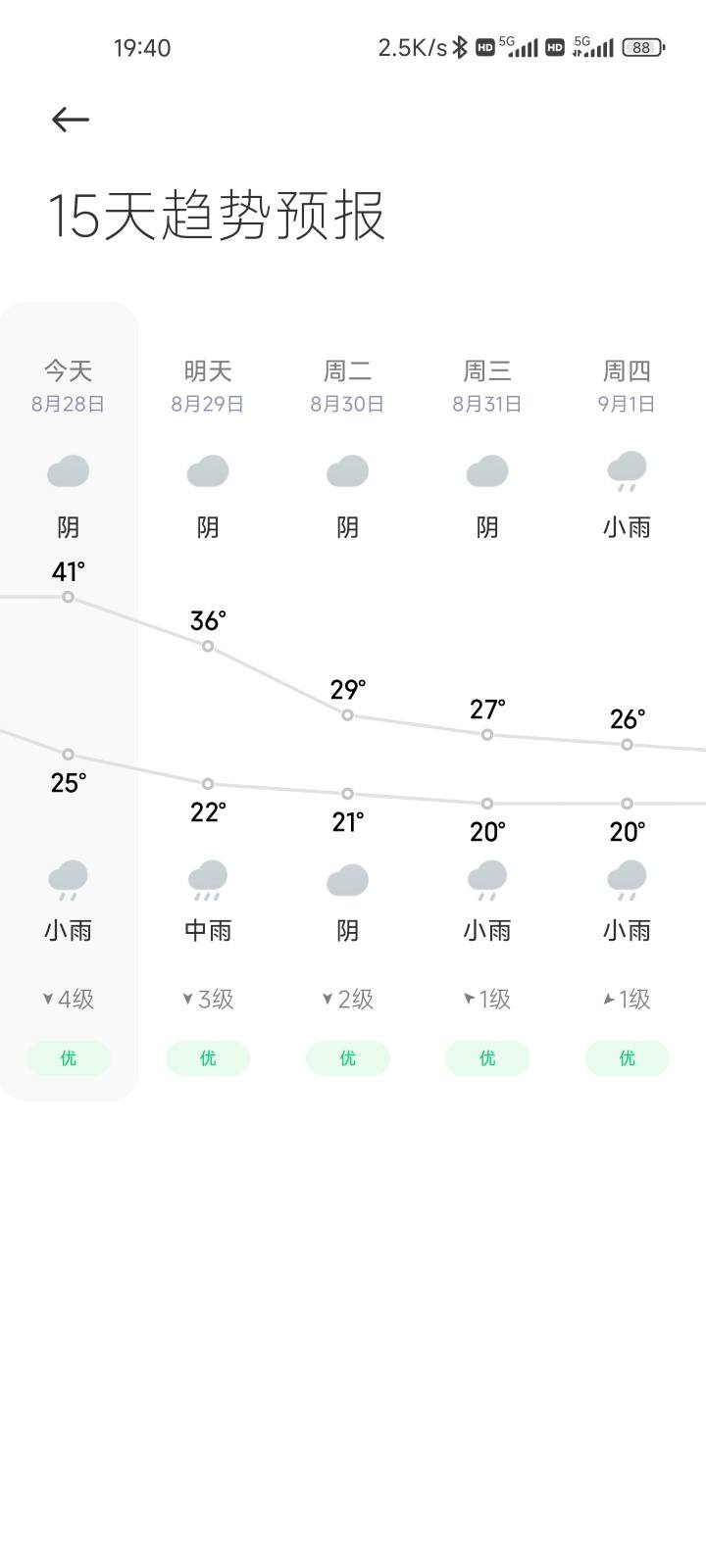The height and width of the screenshot is (1568, 706).
Task: Tap the 41° high temperature point
Action: 68,597
